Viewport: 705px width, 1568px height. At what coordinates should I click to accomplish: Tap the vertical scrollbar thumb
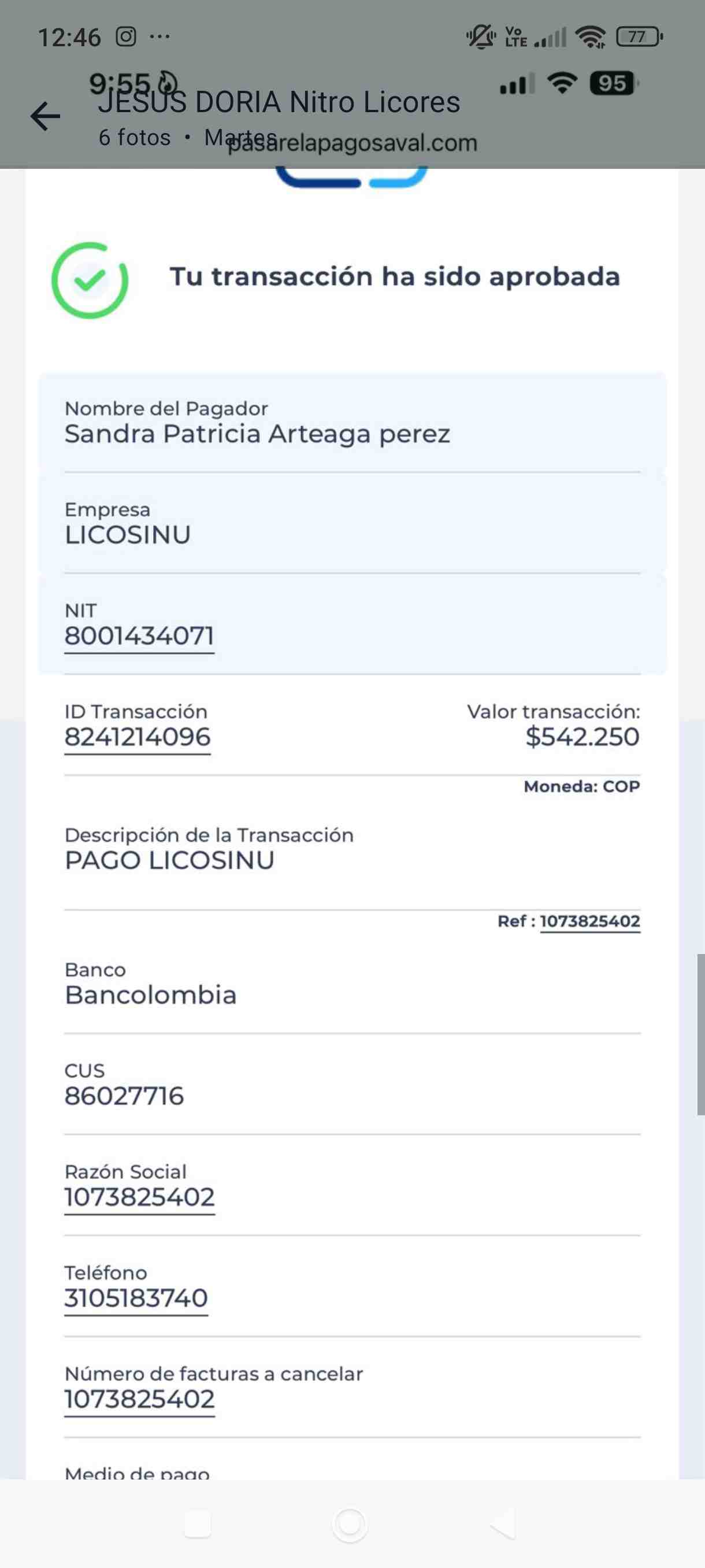point(701,1035)
